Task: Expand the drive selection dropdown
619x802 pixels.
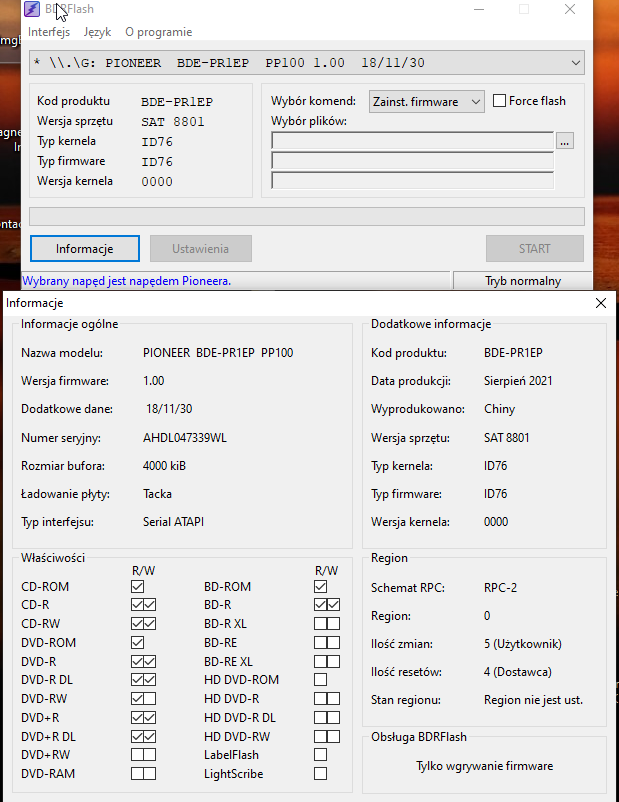Action: point(576,63)
